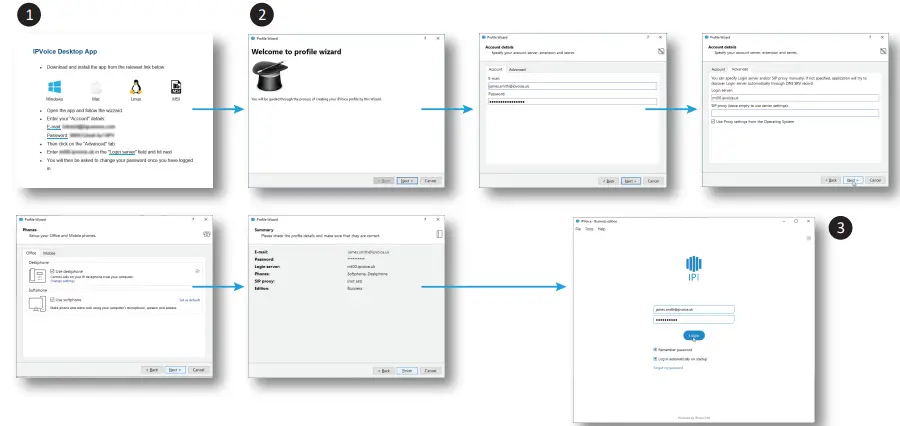Download the Windows installer via Windows logo
The width and height of the screenshot is (900, 426).
point(55,87)
